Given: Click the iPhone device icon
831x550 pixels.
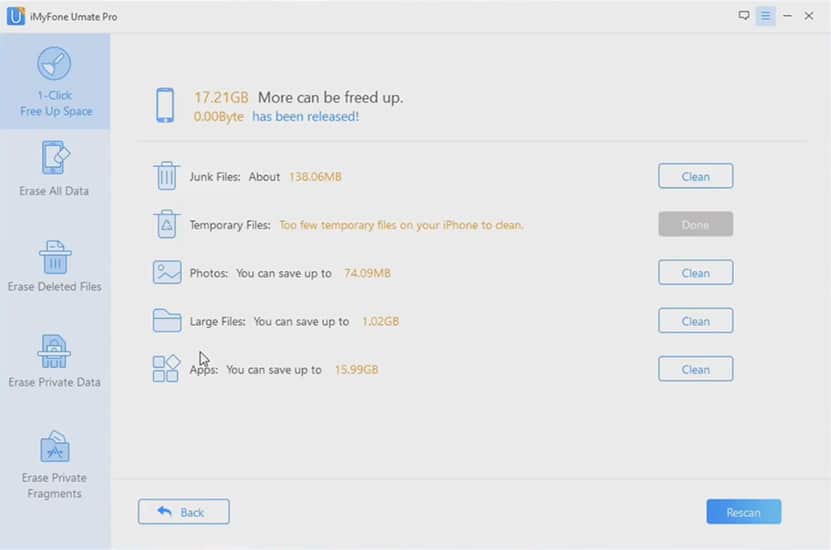Looking at the screenshot, I should (x=165, y=105).
